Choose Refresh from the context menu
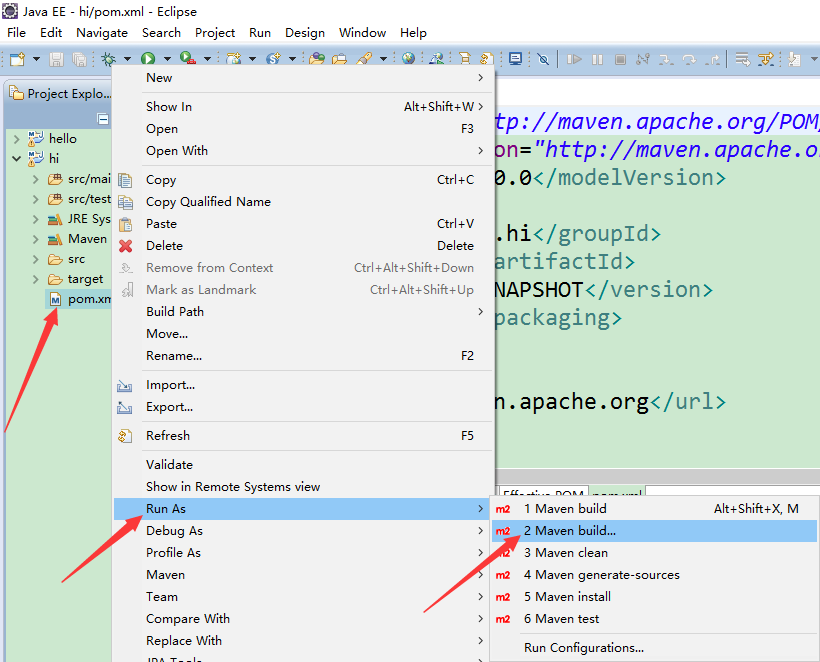The image size is (820, 662). [x=304, y=436]
